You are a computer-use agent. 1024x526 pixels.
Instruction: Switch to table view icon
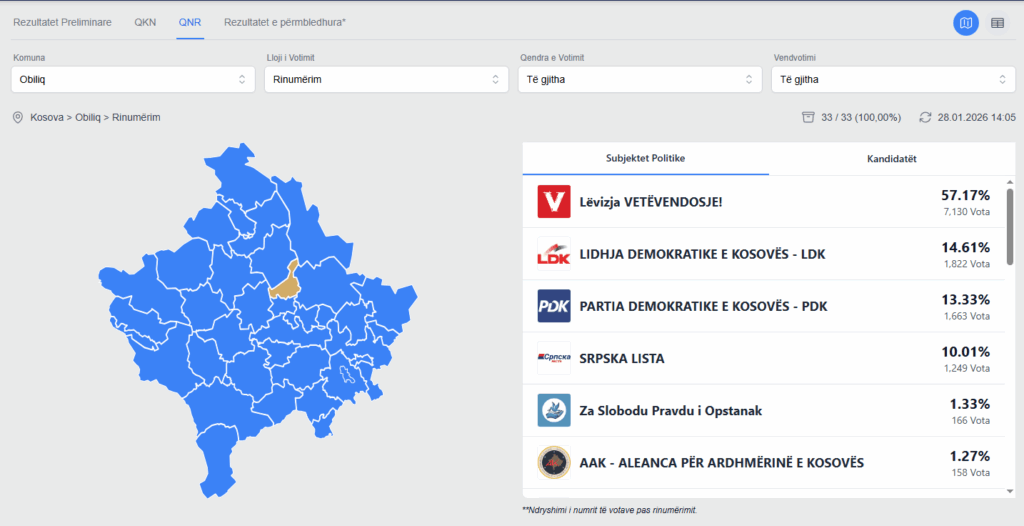coord(997,22)
